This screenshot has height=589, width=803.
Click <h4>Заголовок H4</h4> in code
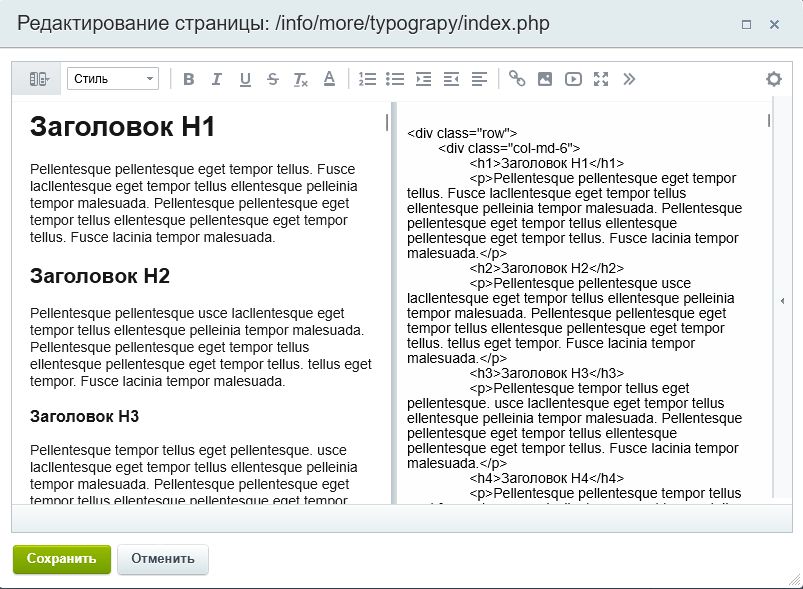(546, 478)
